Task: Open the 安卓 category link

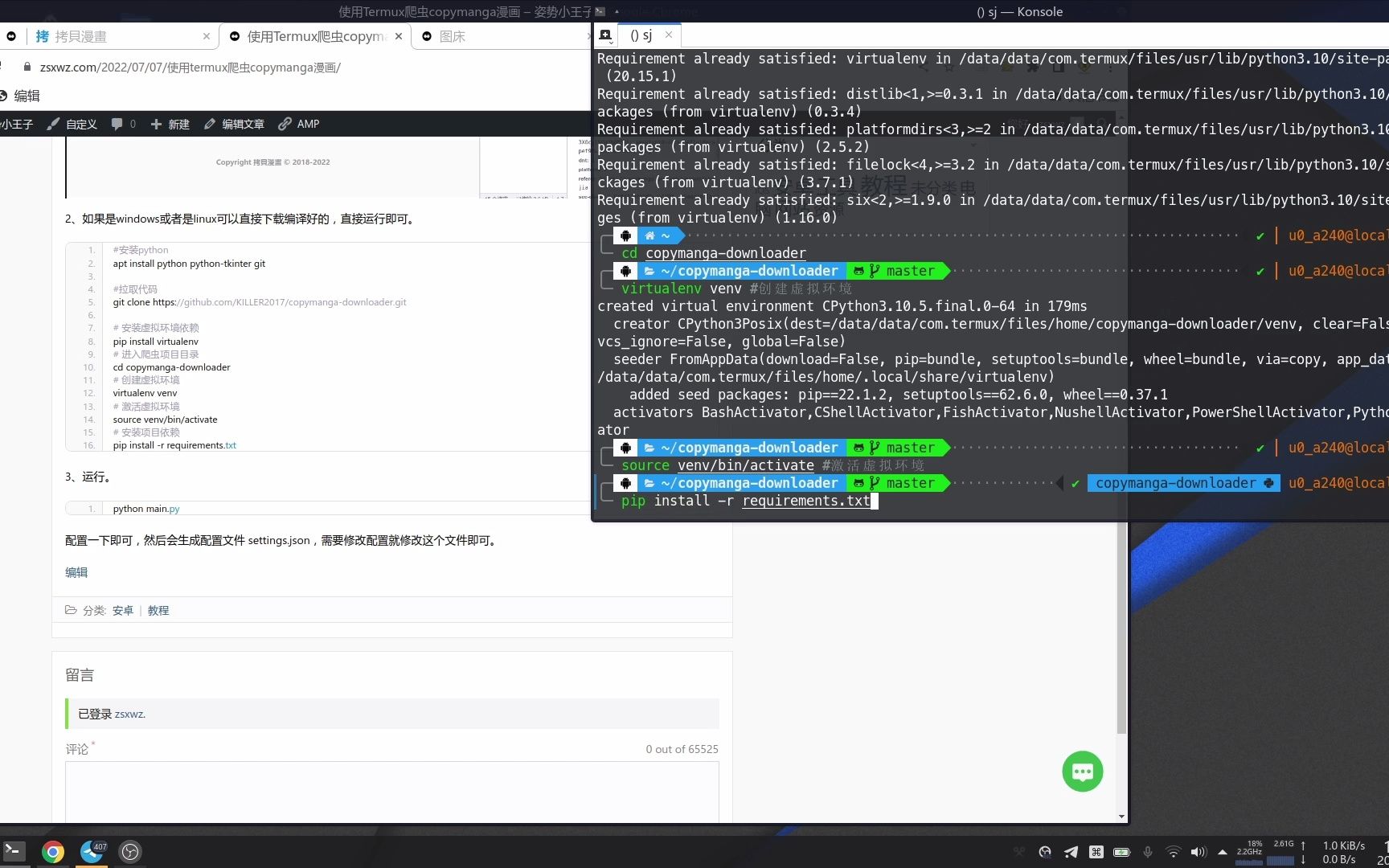Action: [x=123, y=611]
